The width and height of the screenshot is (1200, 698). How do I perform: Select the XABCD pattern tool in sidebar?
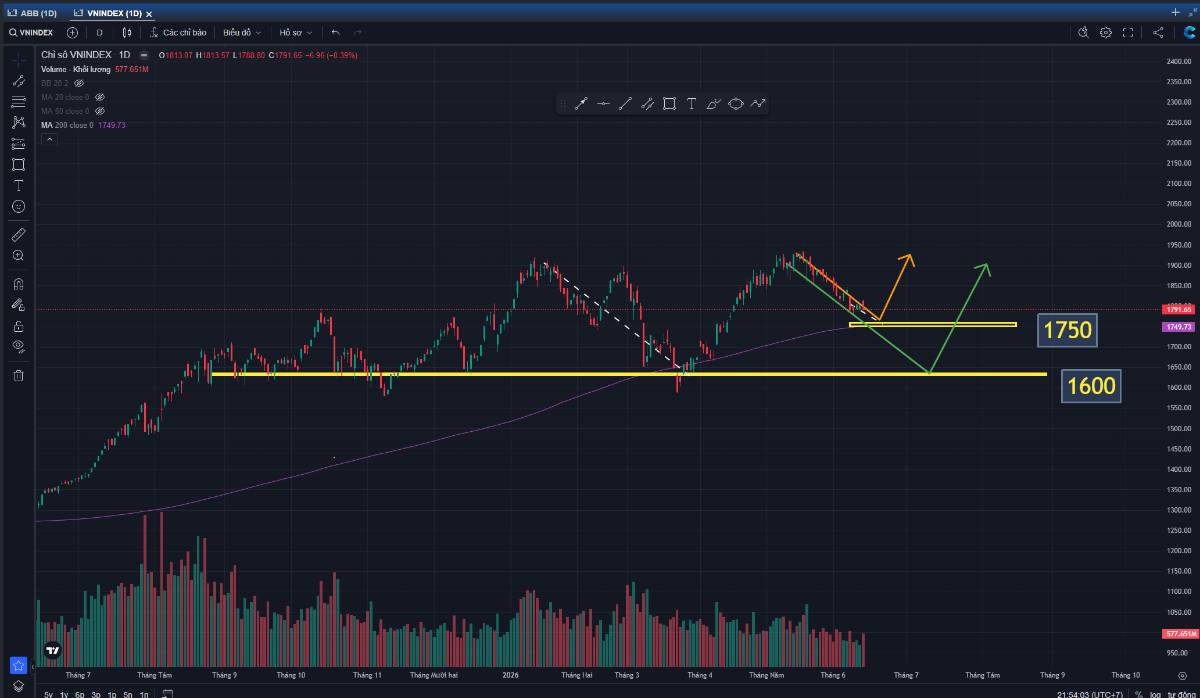[18, 122]
